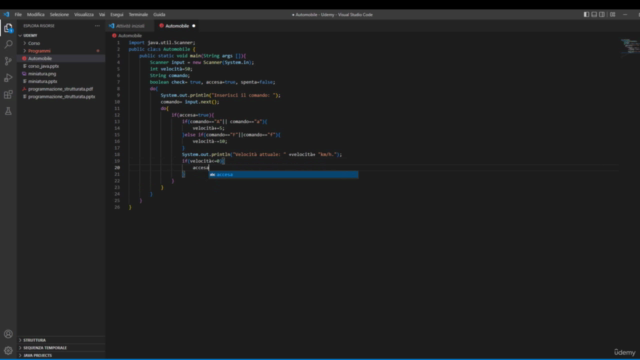Click line 1 import java.util.Scanner text

pos(162,42)
